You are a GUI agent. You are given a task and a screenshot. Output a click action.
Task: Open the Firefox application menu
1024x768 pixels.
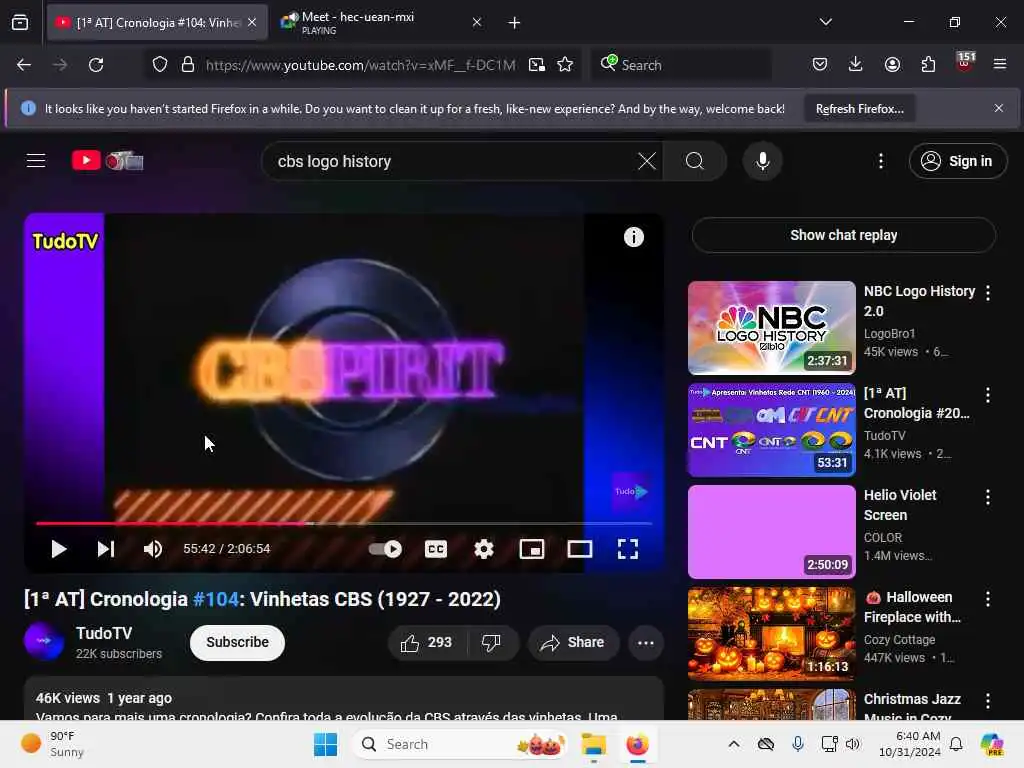(x=999, y=64)
